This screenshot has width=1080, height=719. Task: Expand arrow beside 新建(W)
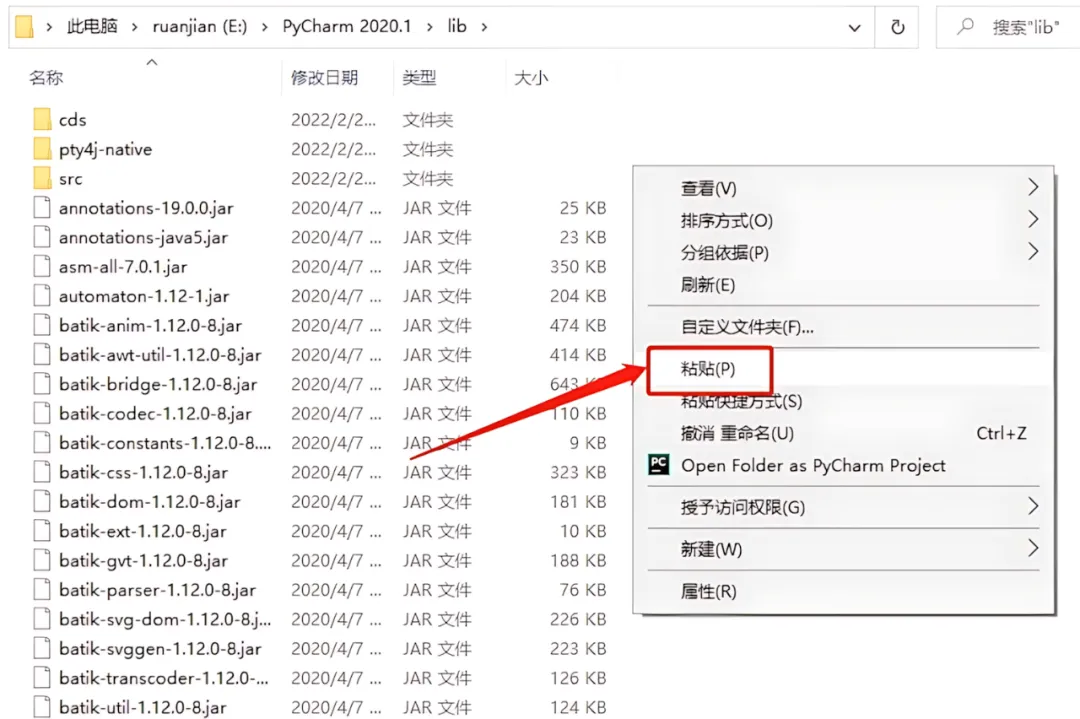pyautogui.click(x=1032, y=548)
